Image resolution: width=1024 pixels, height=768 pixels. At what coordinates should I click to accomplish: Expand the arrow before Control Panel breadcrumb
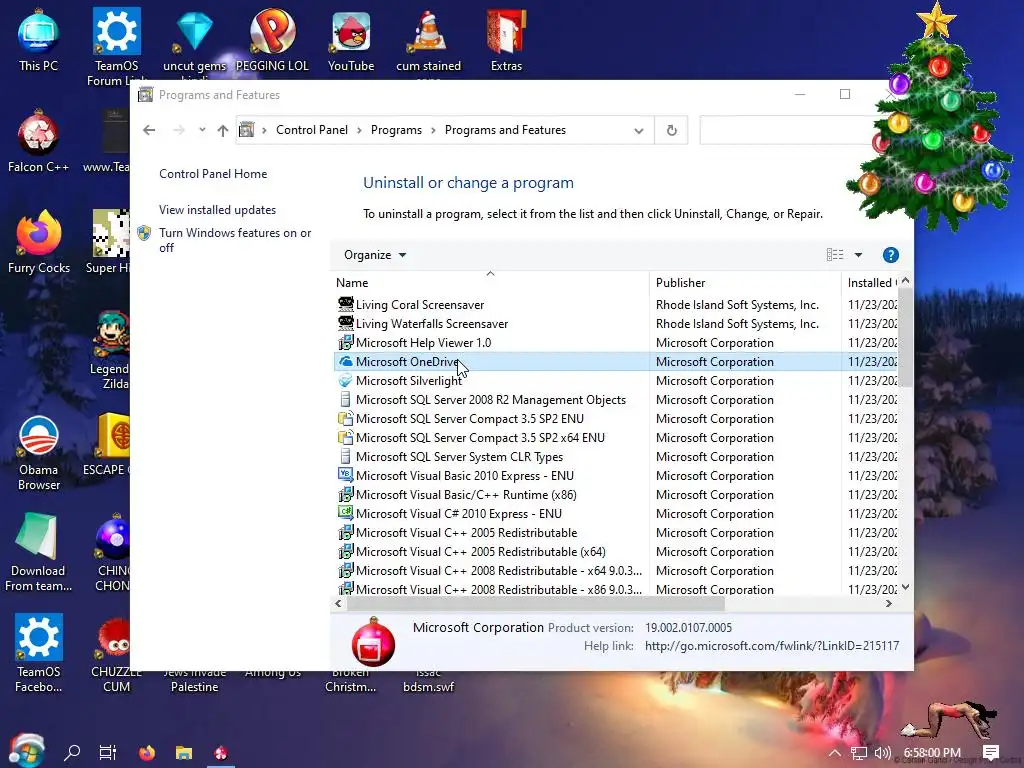(x=264, y=130)
